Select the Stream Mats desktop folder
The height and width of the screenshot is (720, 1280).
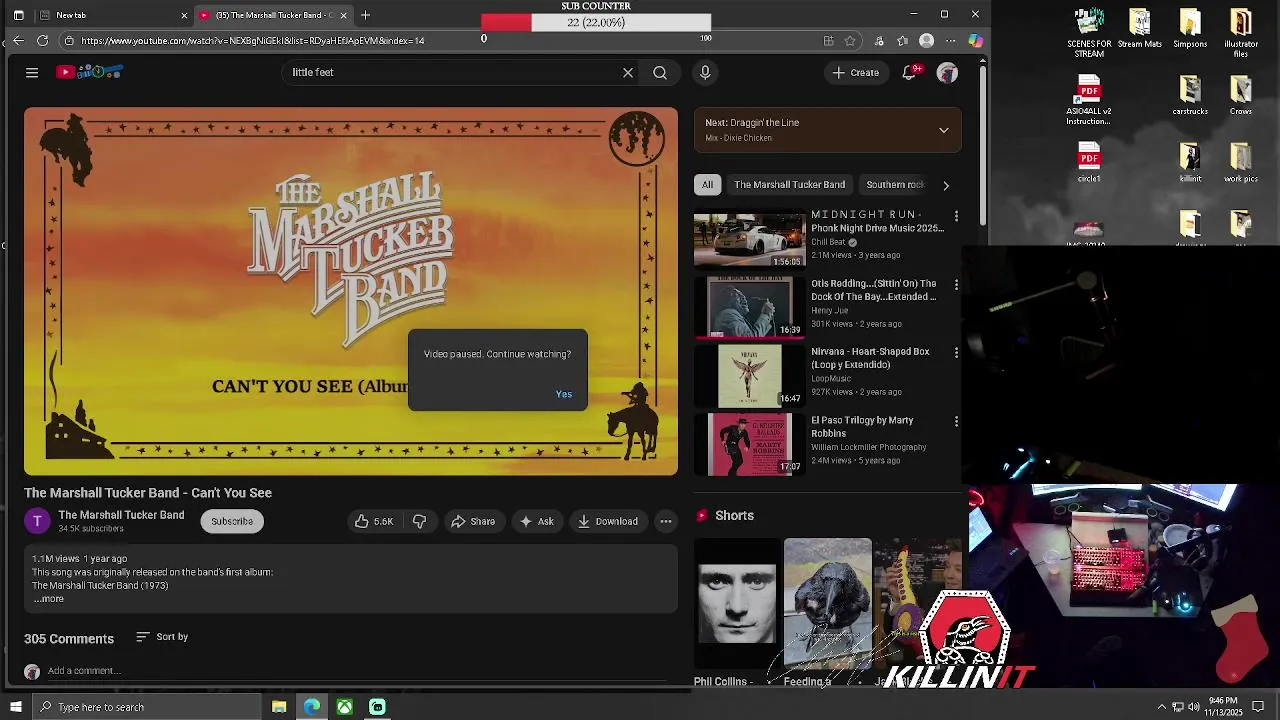pos(1139,29)
